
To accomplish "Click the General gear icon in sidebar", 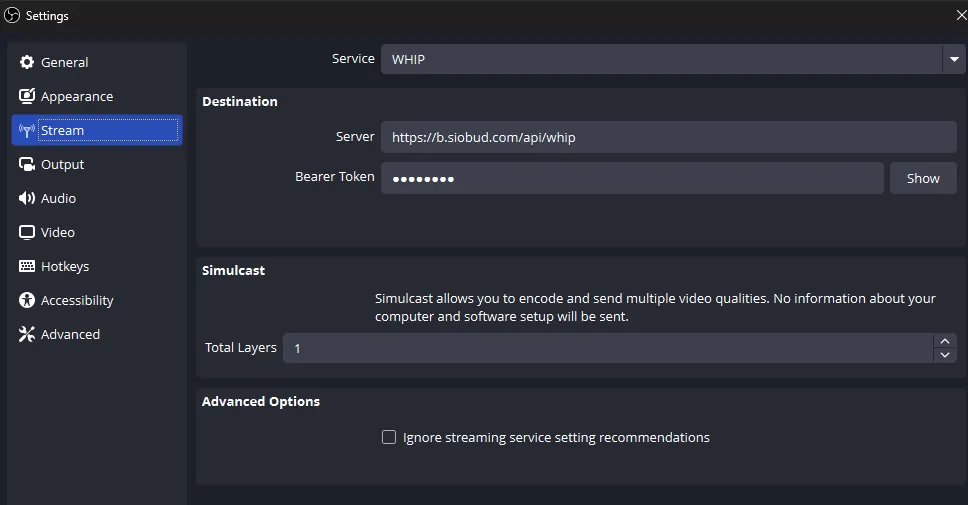I will tap(27, 62).
